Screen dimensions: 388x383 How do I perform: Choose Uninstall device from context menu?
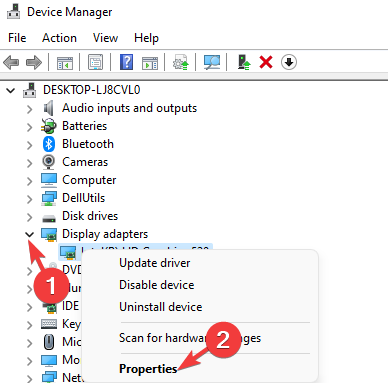[161, 307]
